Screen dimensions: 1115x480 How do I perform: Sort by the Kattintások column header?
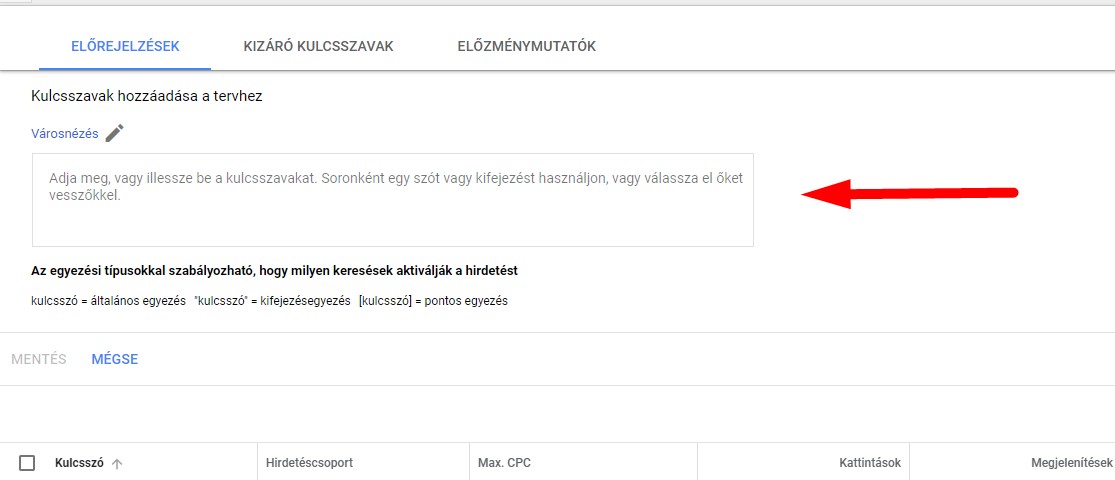(865, 463)
